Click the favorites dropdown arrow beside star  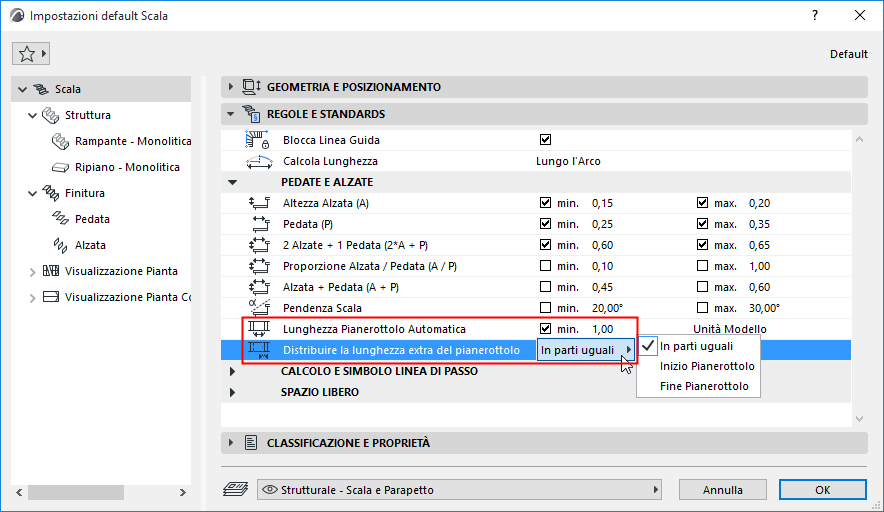44,54
